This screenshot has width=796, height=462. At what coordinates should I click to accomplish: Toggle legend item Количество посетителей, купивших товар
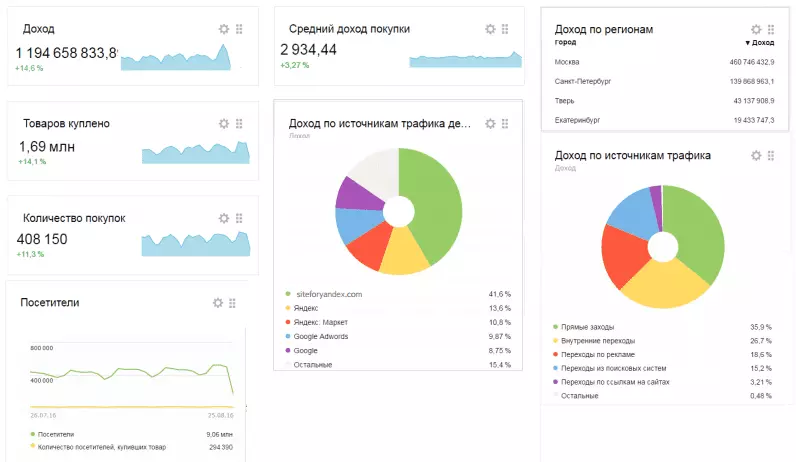pyautogui.click(x=100, y=447)
